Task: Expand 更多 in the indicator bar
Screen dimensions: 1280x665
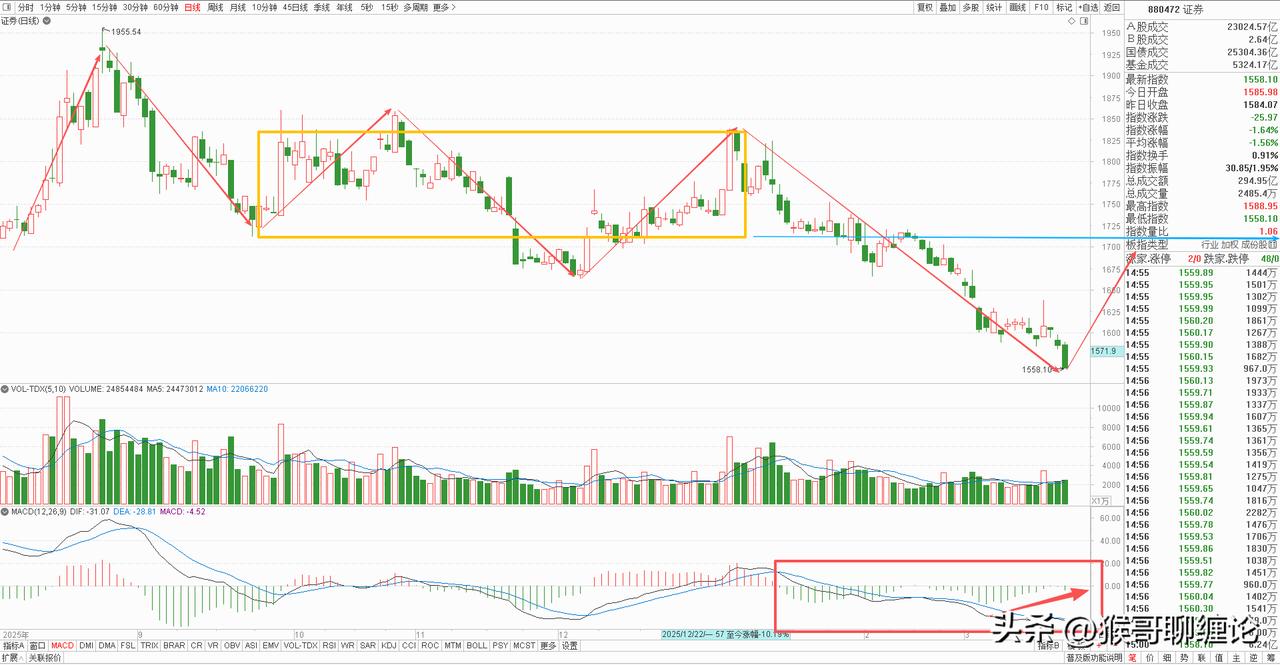Action: 548,645
